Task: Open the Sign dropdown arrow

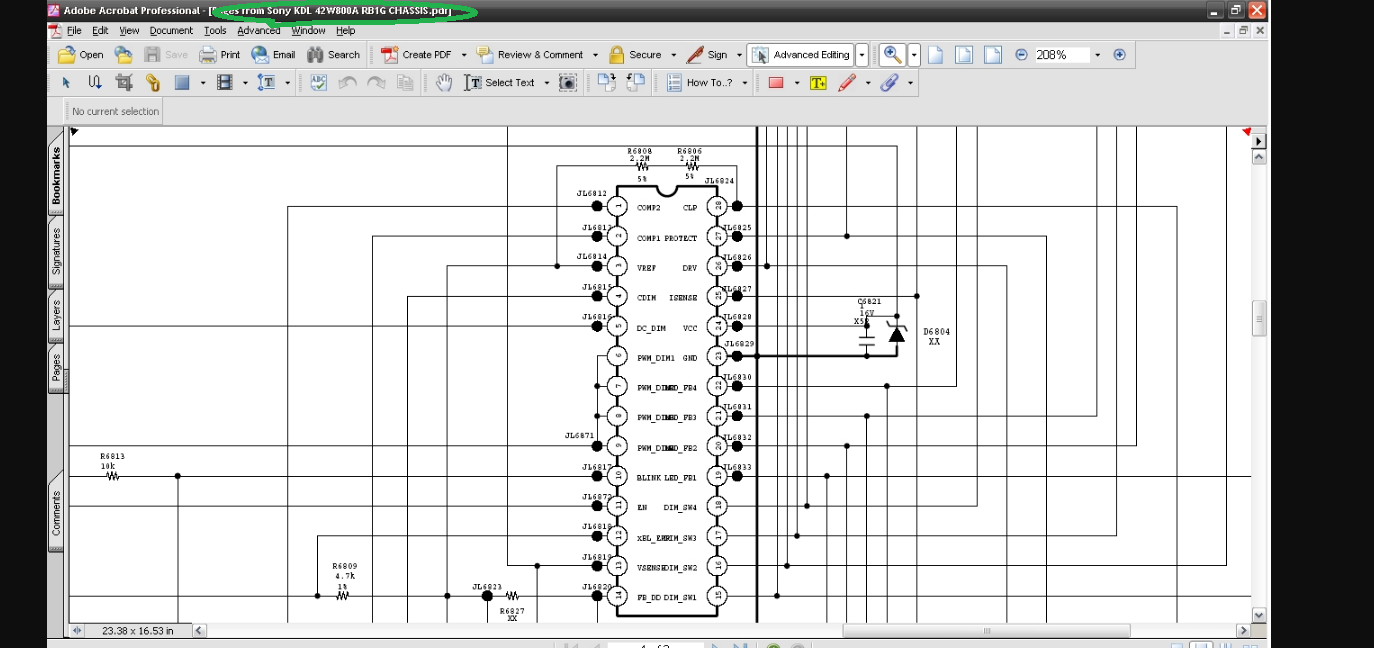Action: tap(739, 55)
